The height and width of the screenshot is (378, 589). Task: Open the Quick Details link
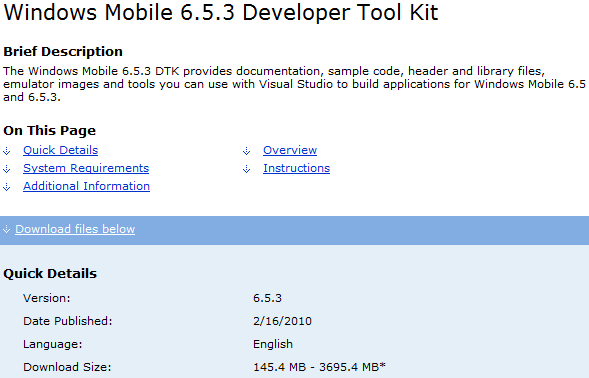coord(60,150)
